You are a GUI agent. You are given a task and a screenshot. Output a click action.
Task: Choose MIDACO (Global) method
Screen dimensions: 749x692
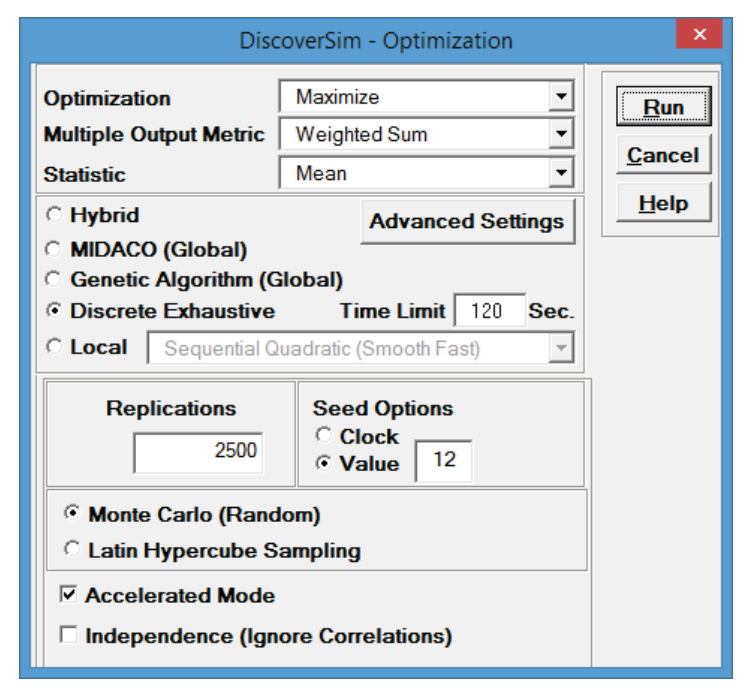[x=54, y=248]
